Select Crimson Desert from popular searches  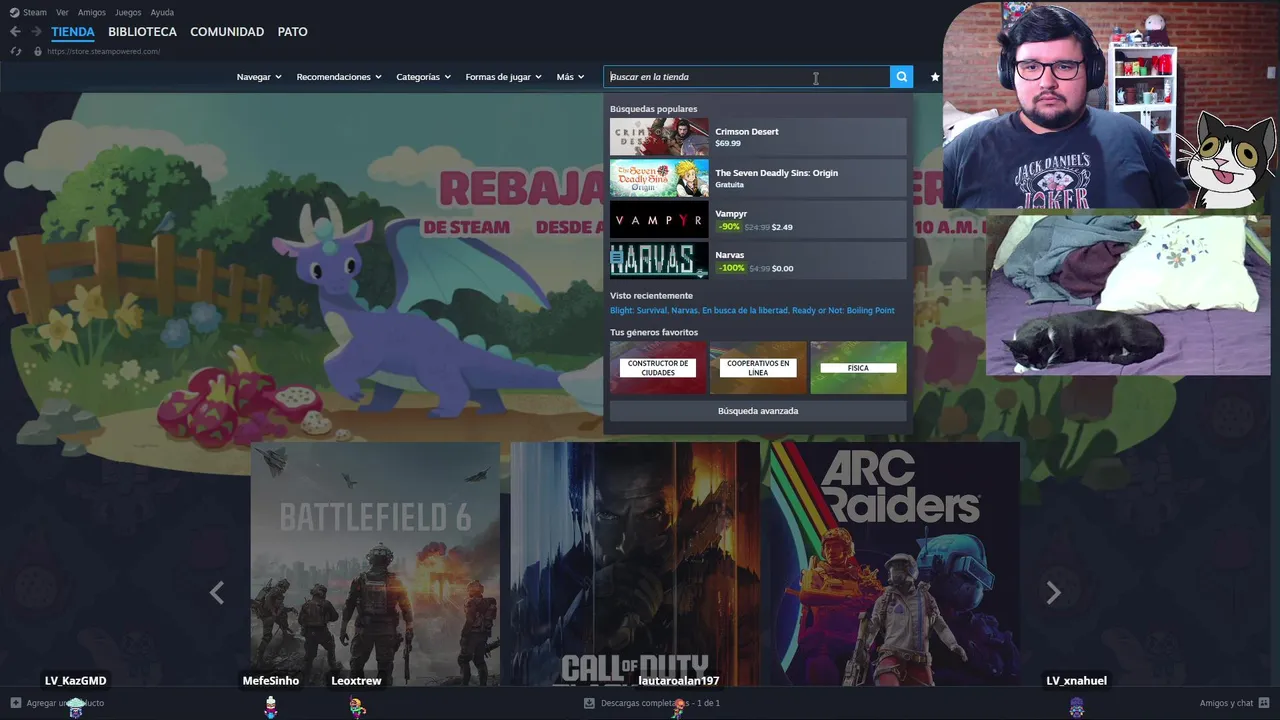(758, 137)
